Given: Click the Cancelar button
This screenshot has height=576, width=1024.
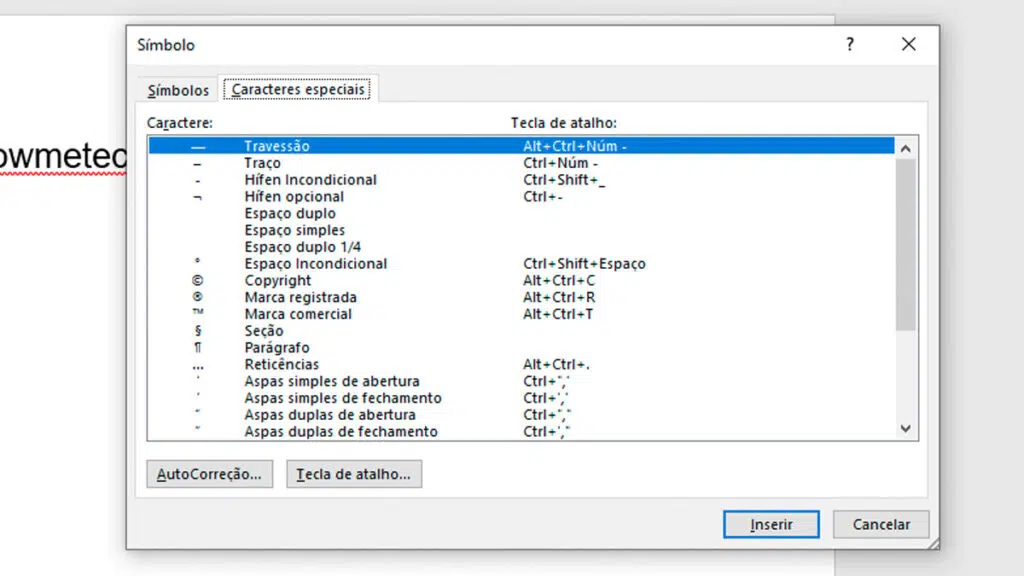Looking at the screenshot, I should pos(880,524).
